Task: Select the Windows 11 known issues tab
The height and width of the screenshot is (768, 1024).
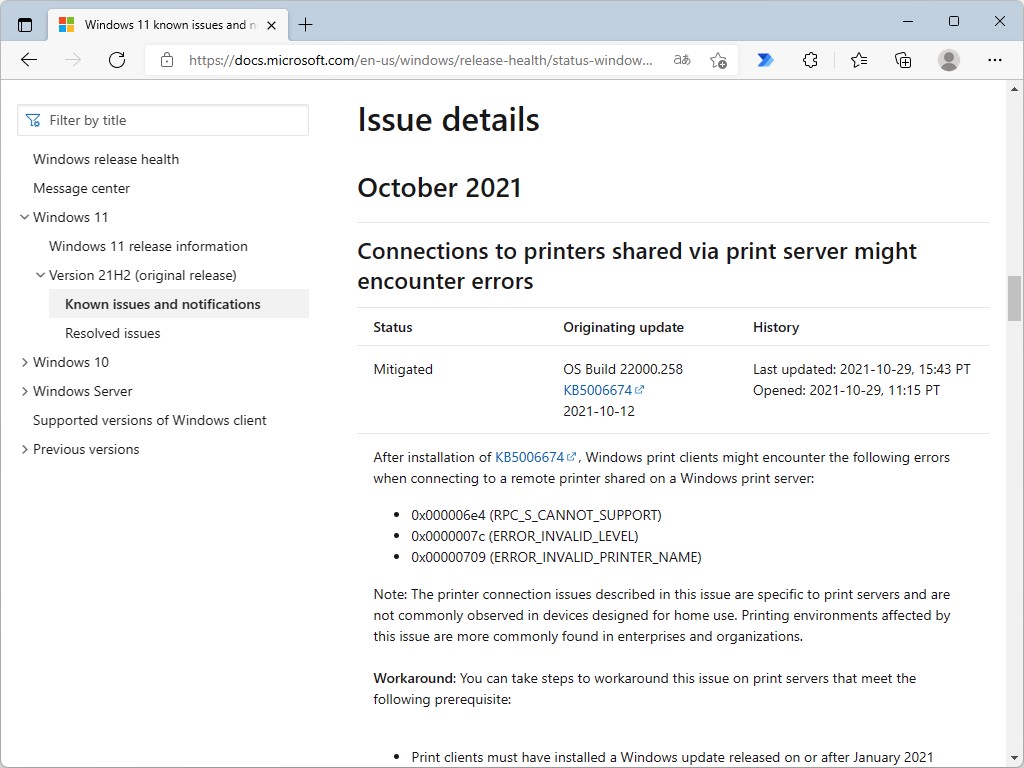Action: point(168,25)
